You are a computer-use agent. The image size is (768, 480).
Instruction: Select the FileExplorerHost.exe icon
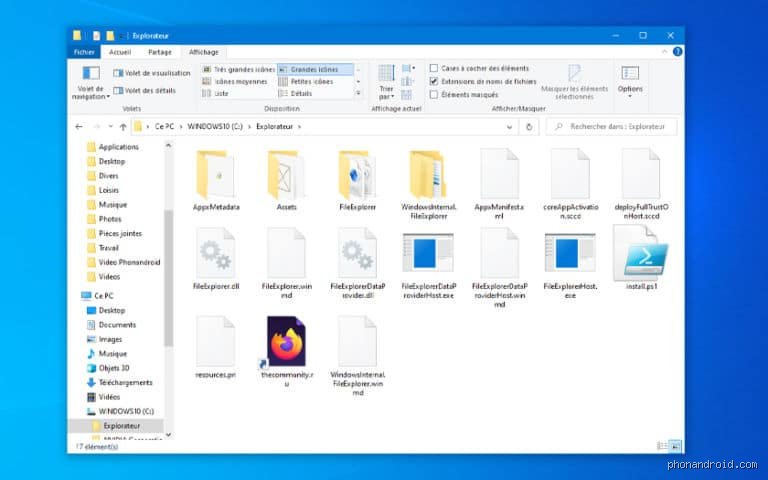(570, 253)
